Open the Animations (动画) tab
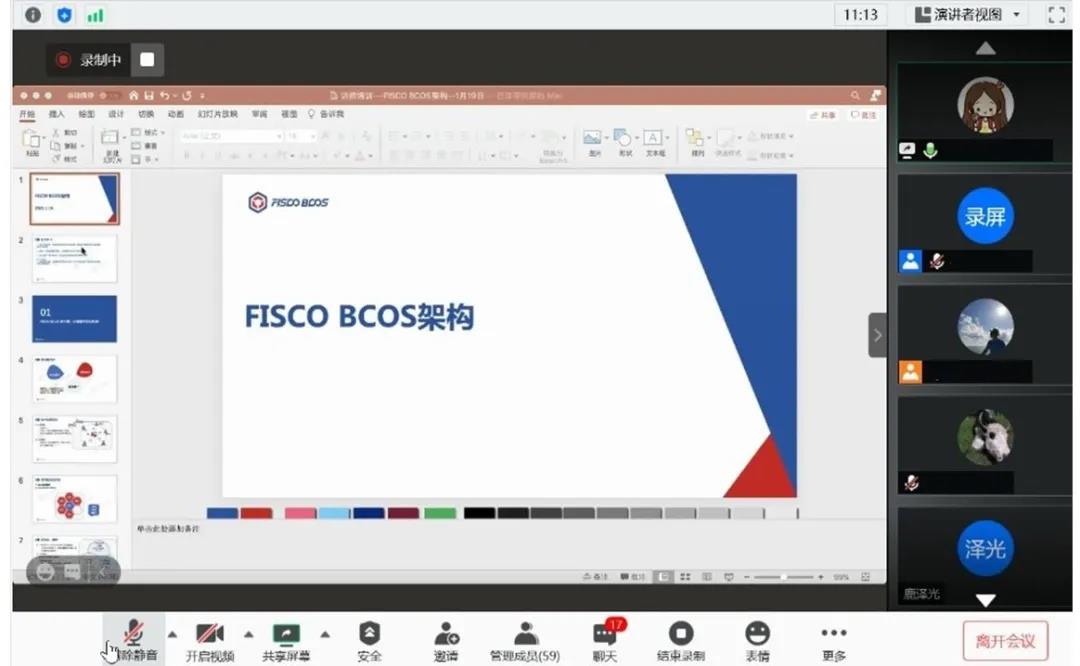The width and height of the screenshot is (1080, 666). pos(176,114)
